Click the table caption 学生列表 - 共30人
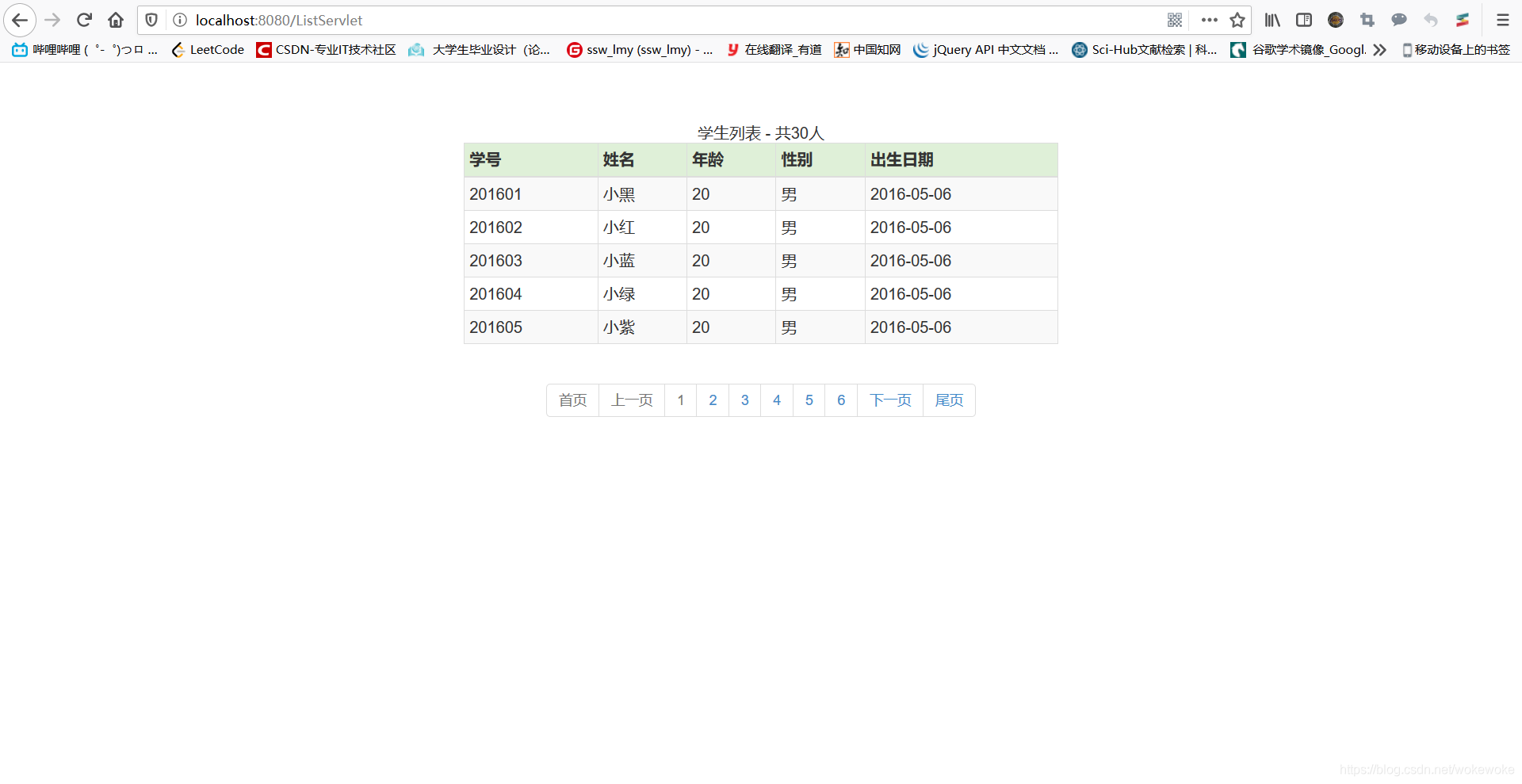Image resolution: width=1522 pixels, height=784 pixels. click(761, 133)
